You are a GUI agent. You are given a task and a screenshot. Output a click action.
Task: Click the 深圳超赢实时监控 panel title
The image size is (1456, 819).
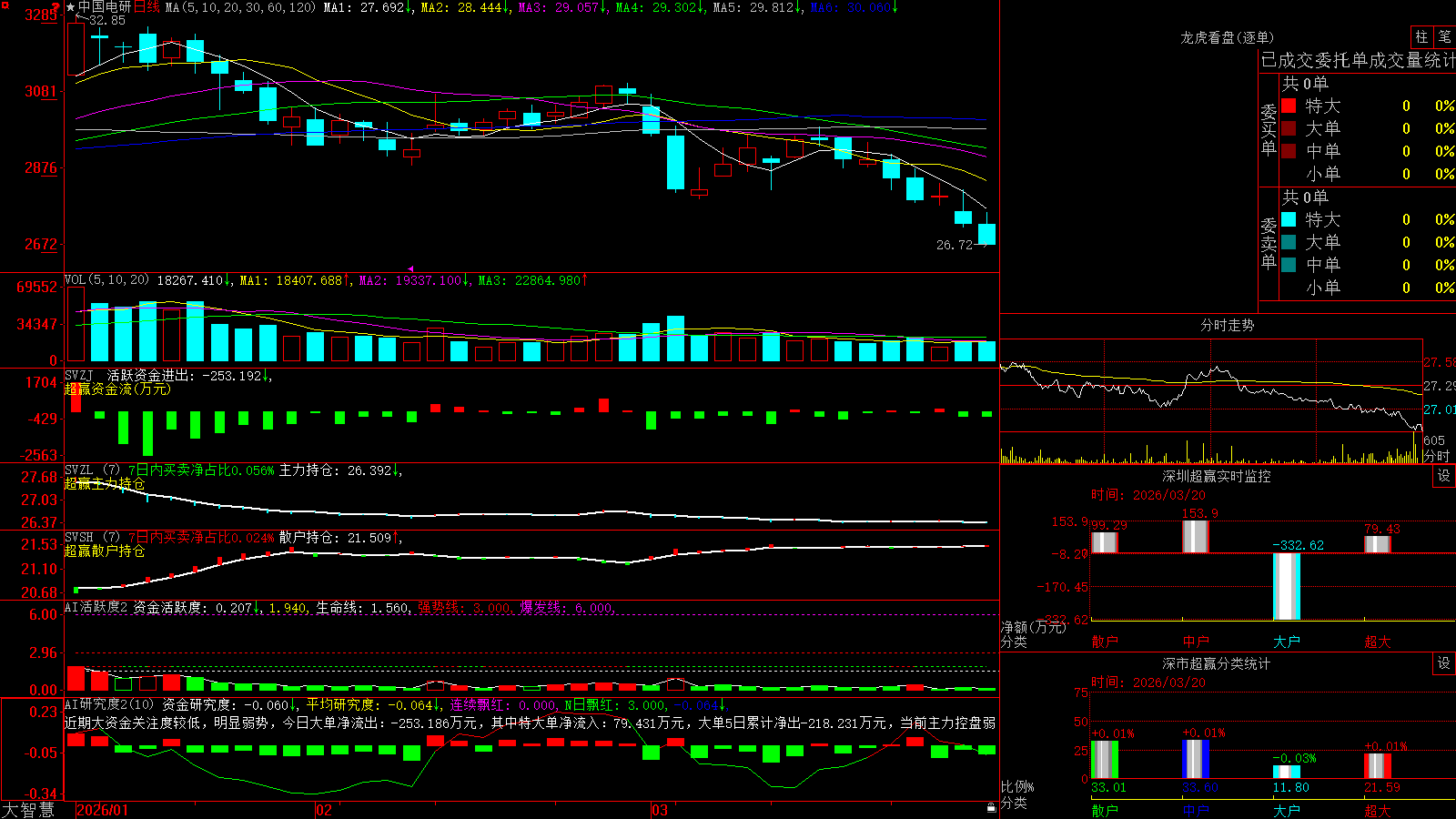click(1217, 476)
